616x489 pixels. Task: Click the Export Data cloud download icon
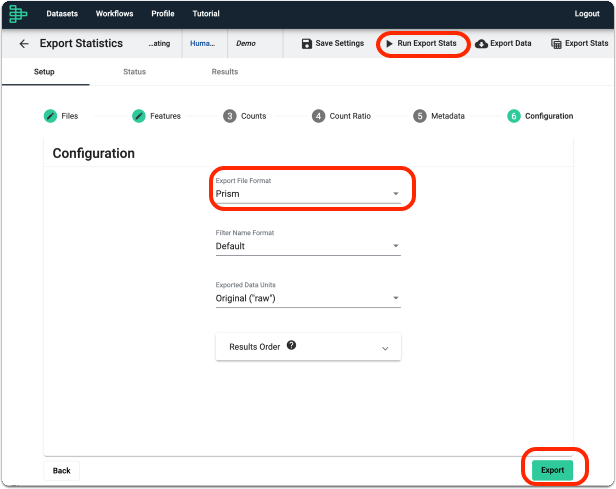pyautogui.click(x=481, y=44)
